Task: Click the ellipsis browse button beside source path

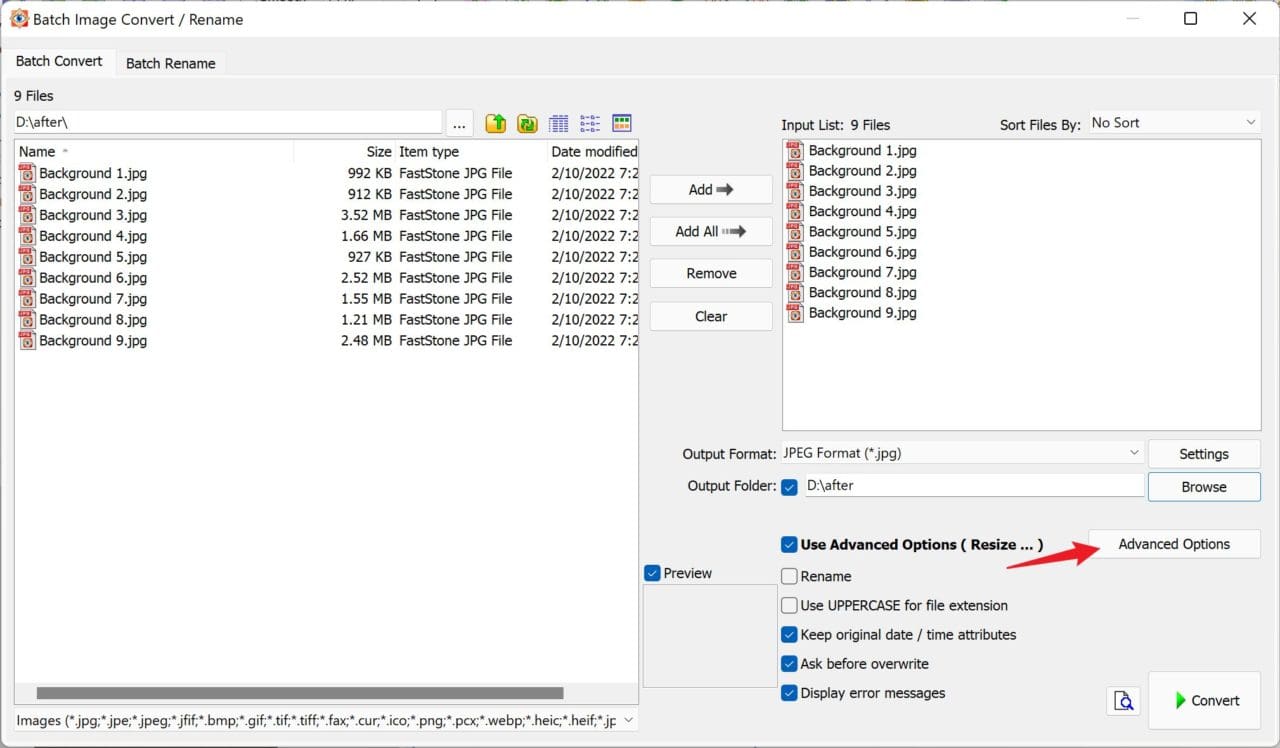Action: coord(459,123)
